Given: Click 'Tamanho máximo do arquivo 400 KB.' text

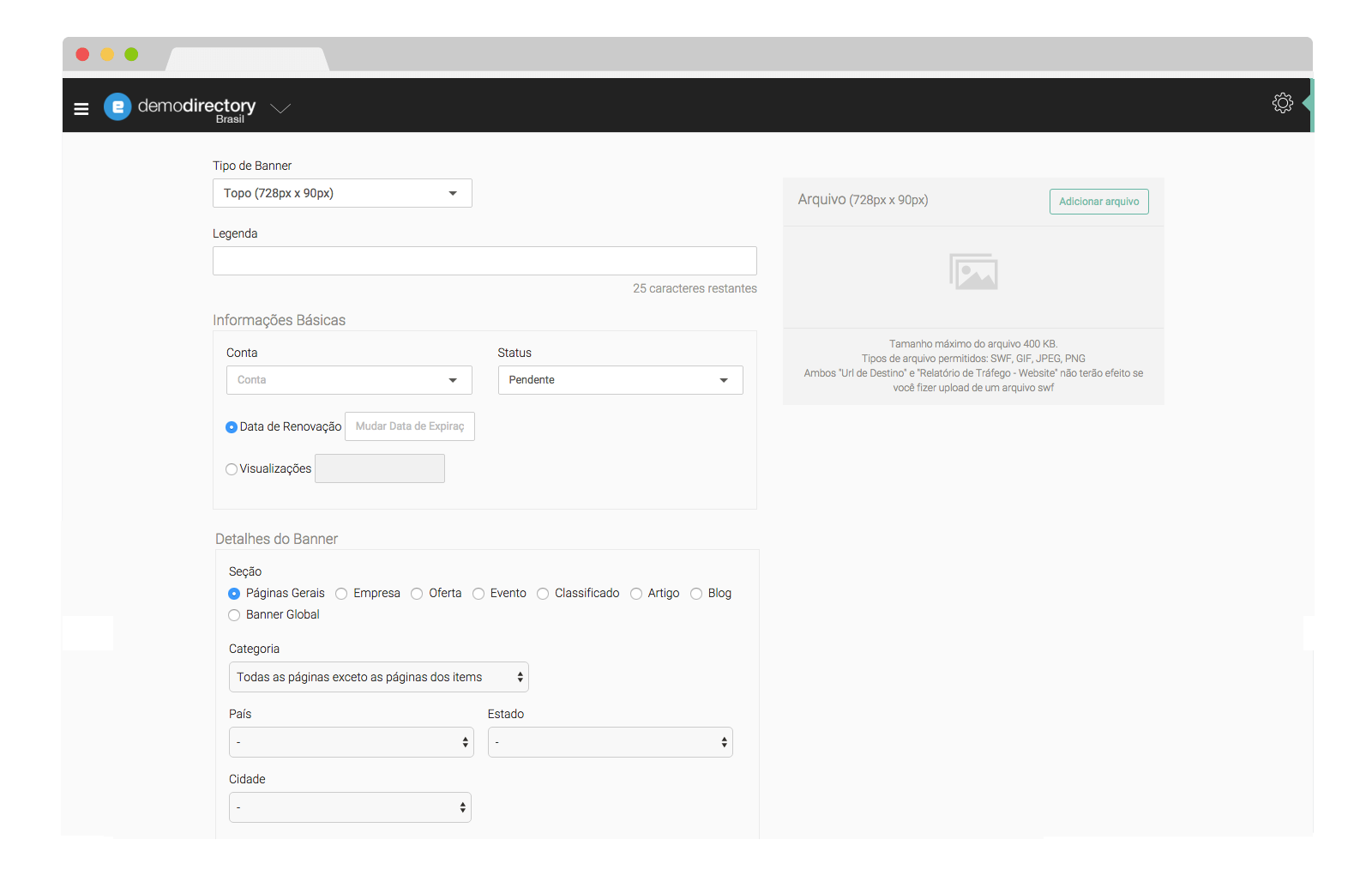Looking at the screenshot, I should (x=973, y=344).
